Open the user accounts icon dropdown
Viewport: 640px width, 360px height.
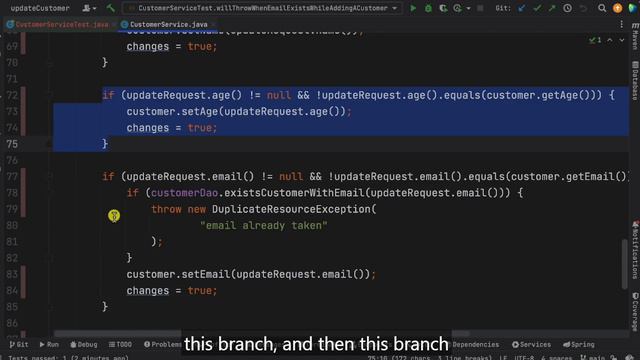tap(89, 8)
